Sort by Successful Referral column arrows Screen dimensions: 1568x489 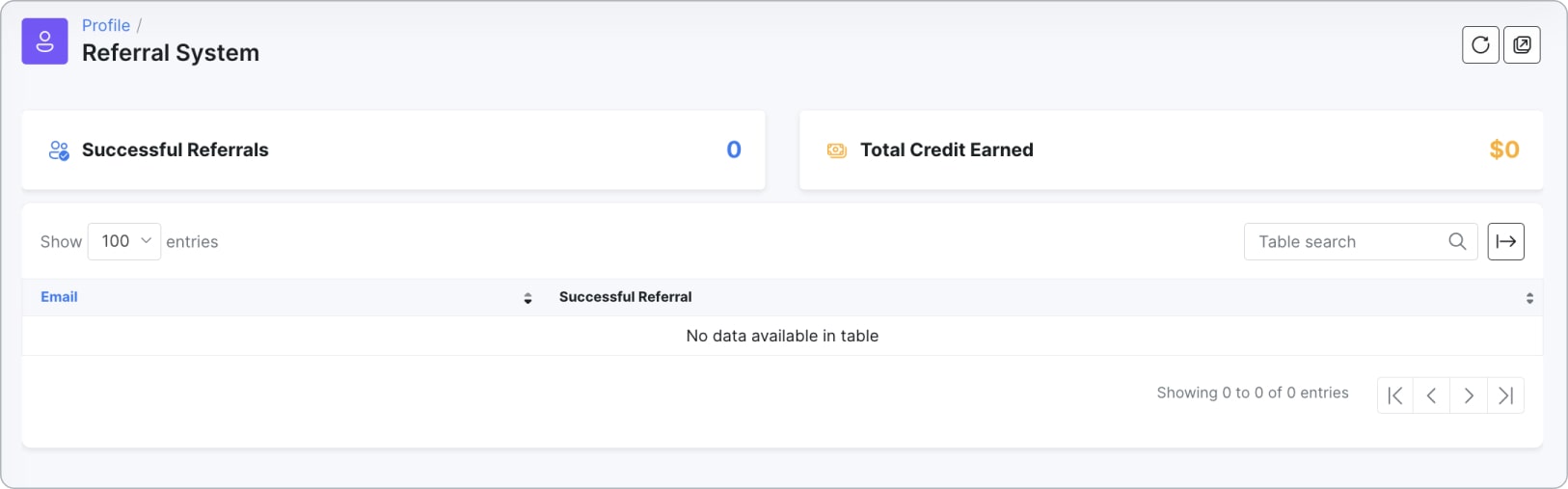[1529, 298]
